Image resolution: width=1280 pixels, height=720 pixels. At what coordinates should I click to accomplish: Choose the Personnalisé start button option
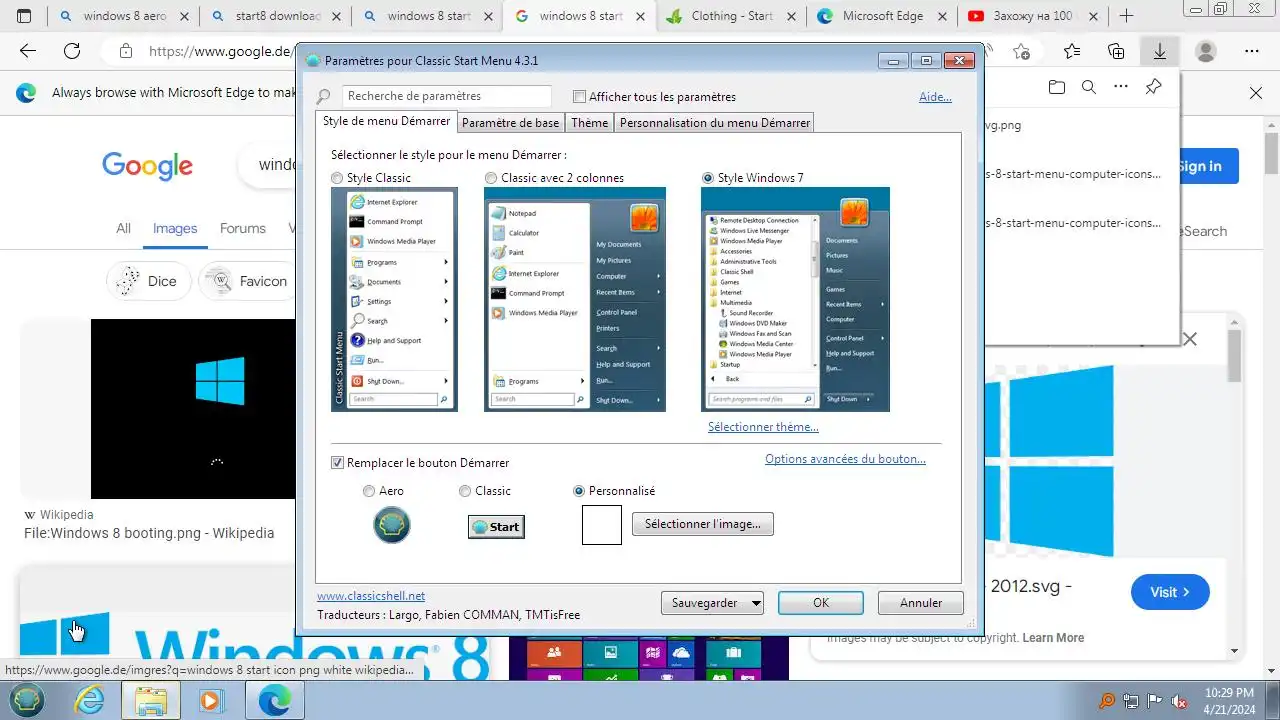[579, 491]
